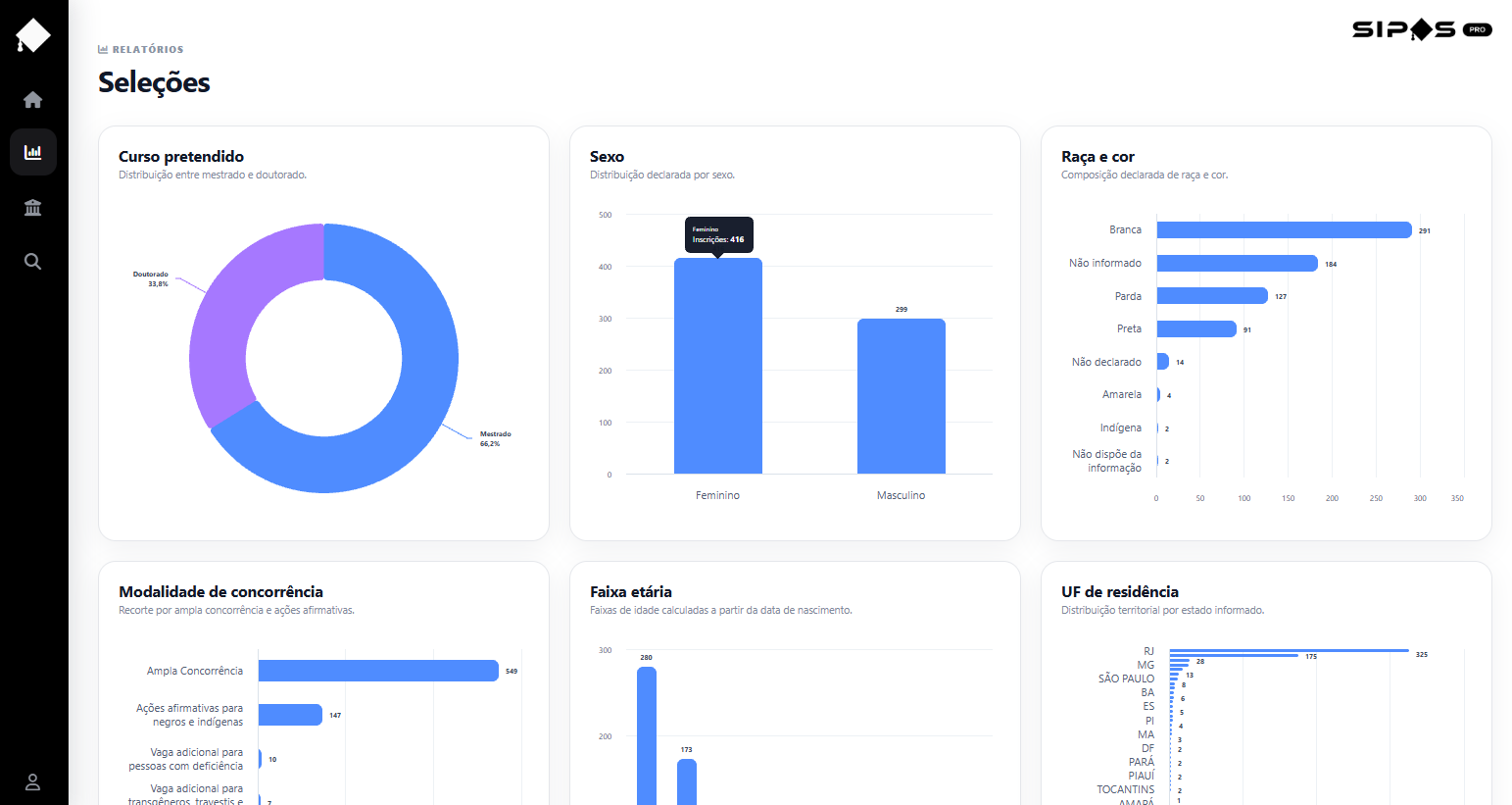
Task: Click the "Indígena" axis label
Action: click(x=1121, y=428)
